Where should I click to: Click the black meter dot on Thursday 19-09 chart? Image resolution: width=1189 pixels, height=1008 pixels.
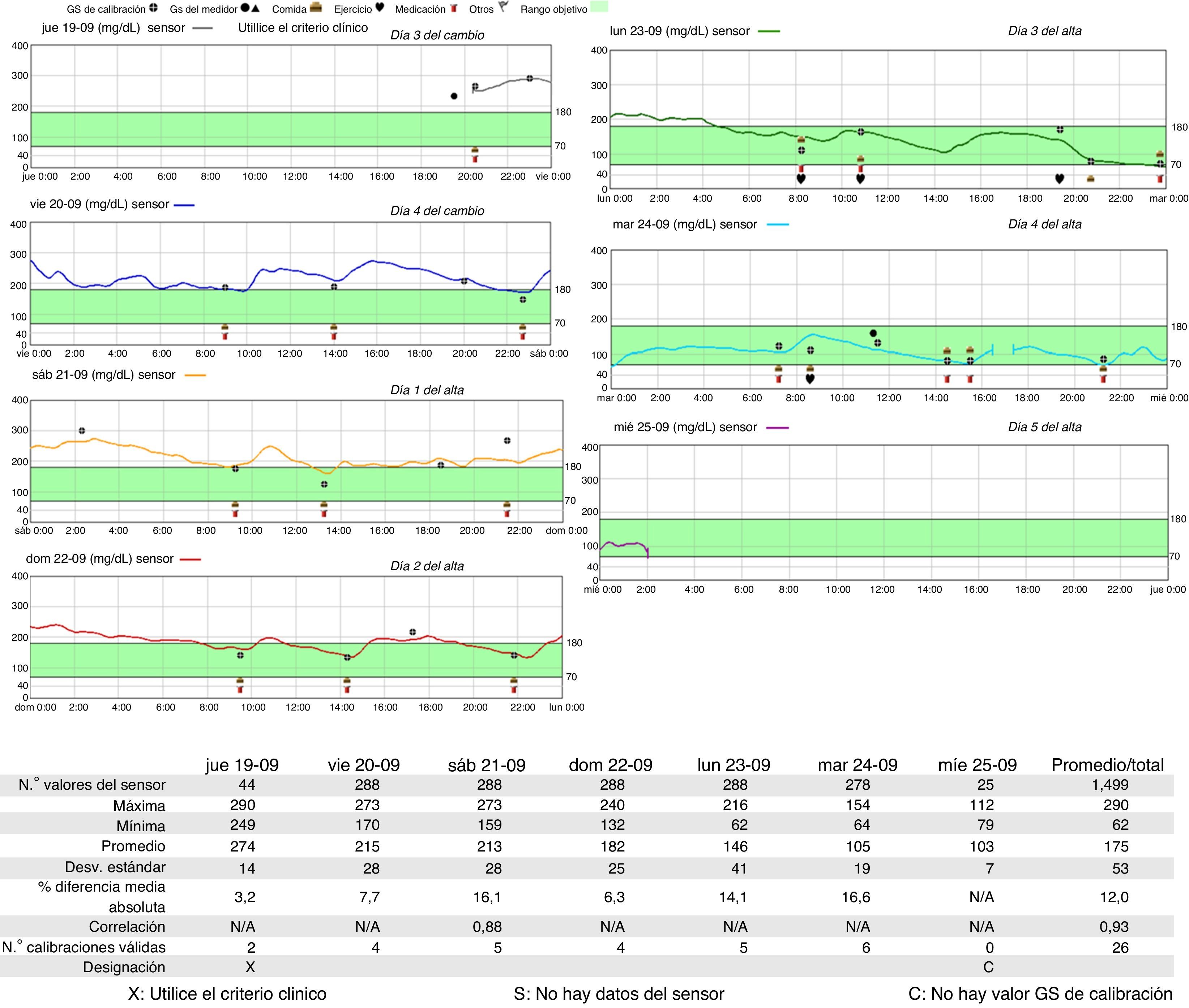click(x=454, y=96)
